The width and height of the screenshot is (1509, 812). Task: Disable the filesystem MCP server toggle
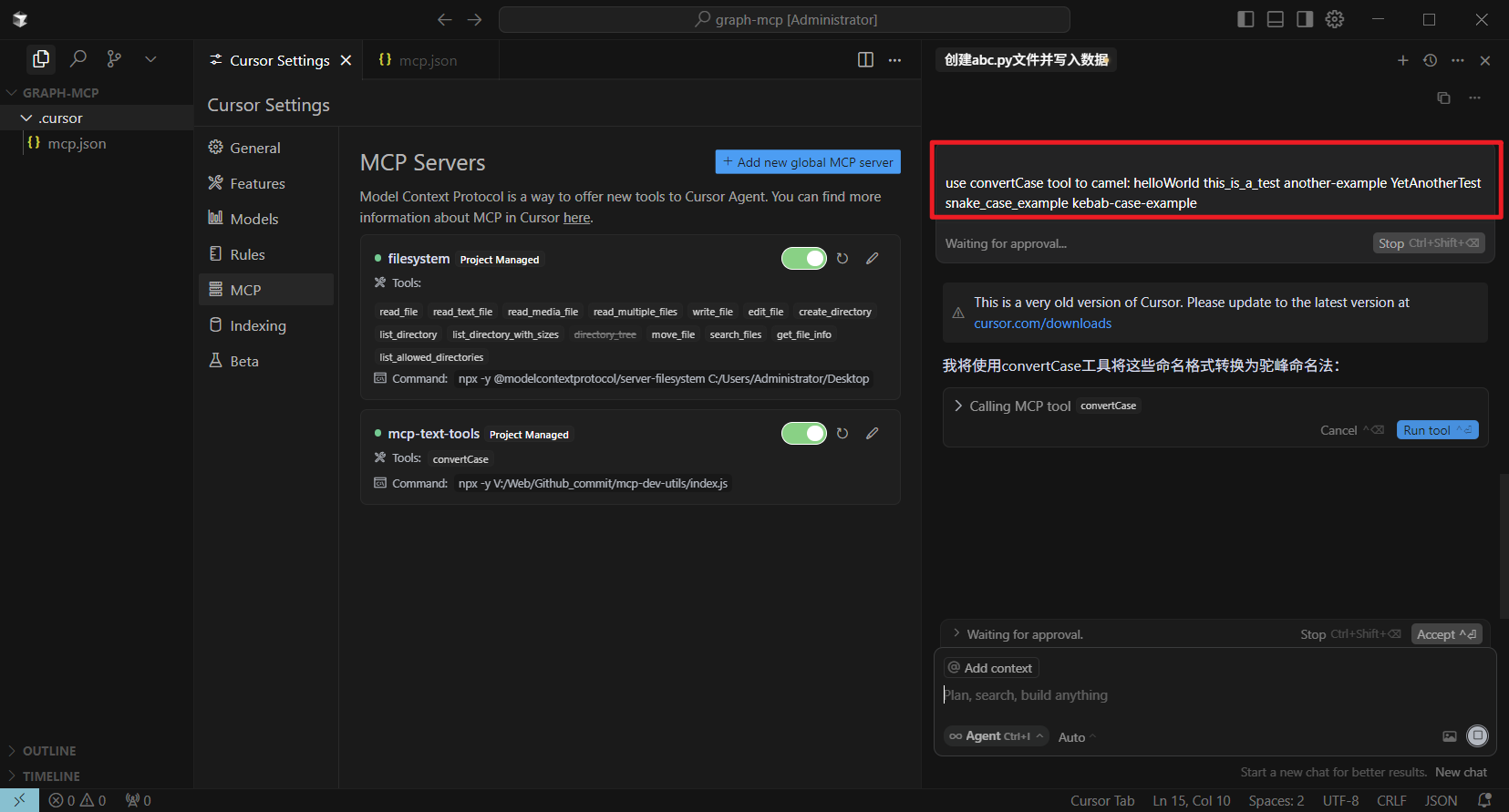click(804, 259)
